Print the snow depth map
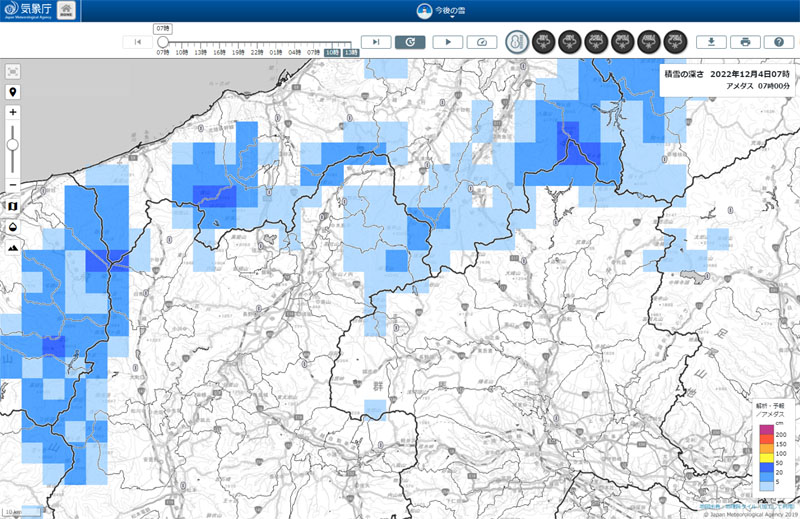Screen dimensions: 800x519 click(x=745, y=42)
